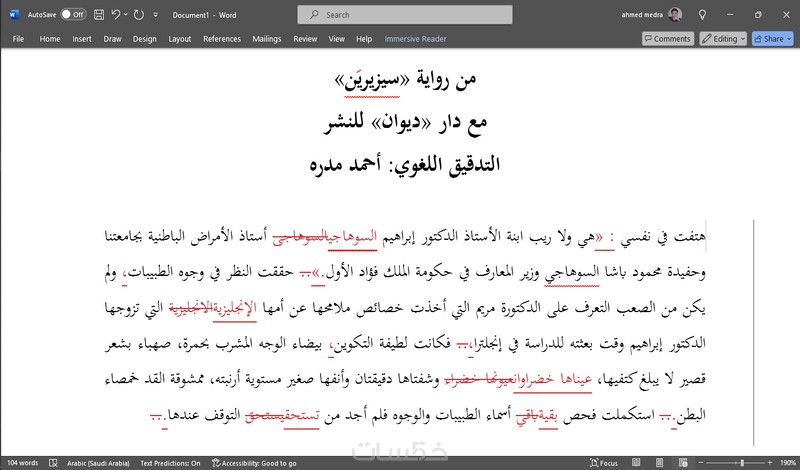Screen dimensions: 800x470
Task: Click the word «سيزيرين» in the title line
Action: coord(372,80)
